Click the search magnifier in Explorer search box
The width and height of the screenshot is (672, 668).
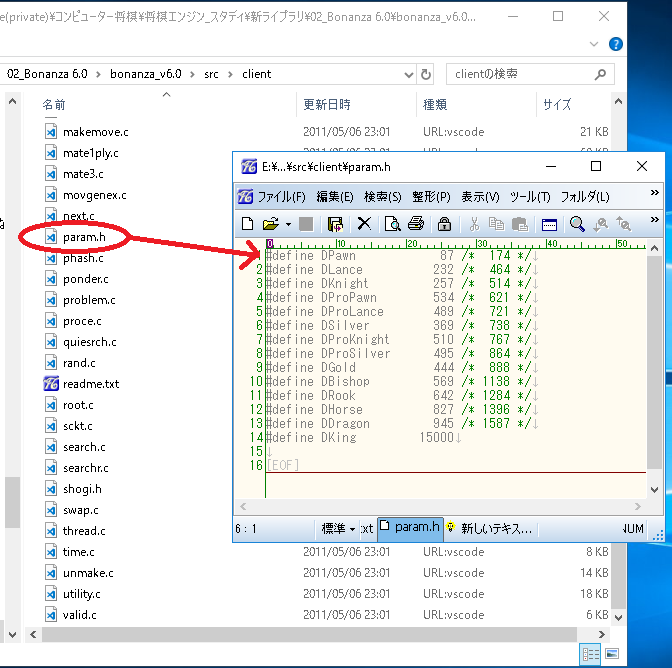(600, 74)
